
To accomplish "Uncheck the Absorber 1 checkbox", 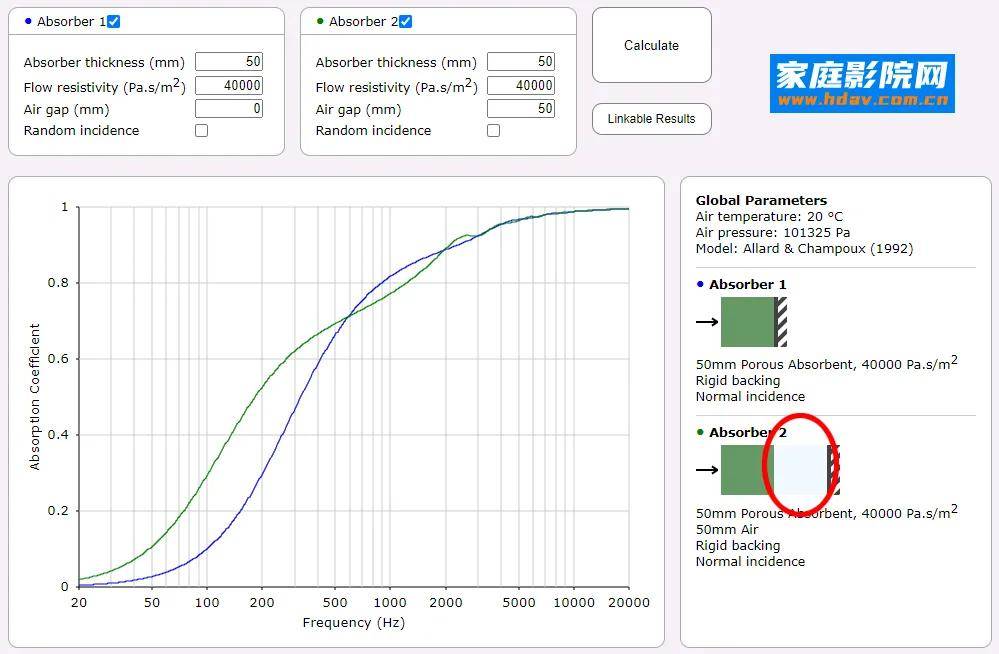I will click(114, 22).
